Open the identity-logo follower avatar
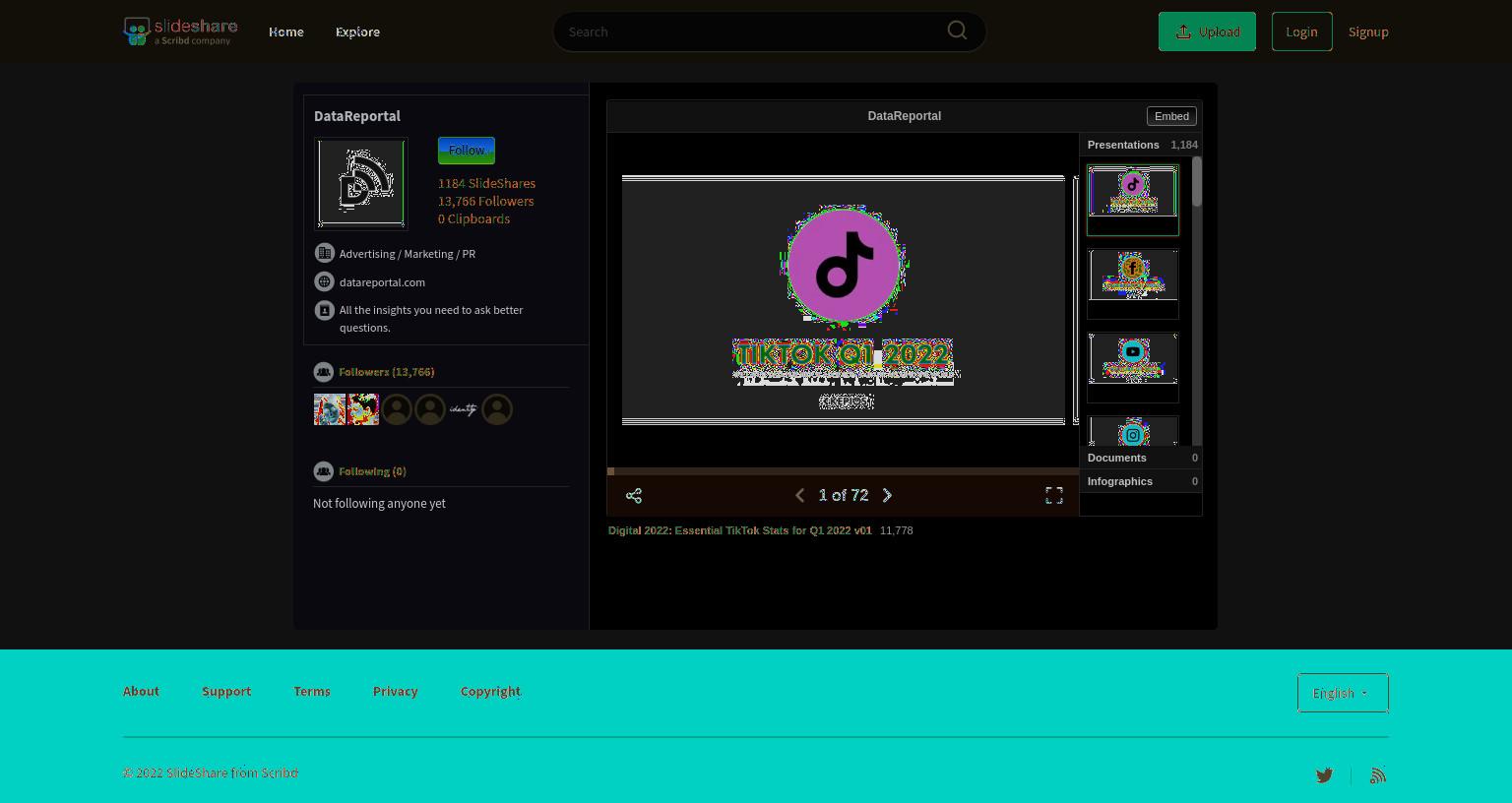1512x803 pixels. tap(464, 409)
